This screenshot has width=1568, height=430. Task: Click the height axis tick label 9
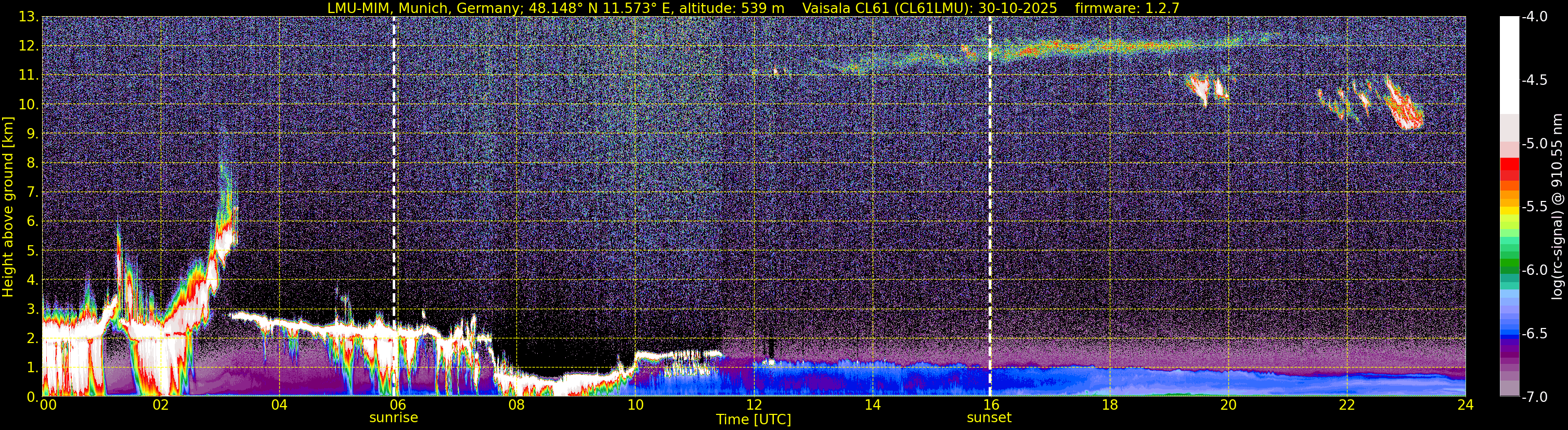pos(32,134)
